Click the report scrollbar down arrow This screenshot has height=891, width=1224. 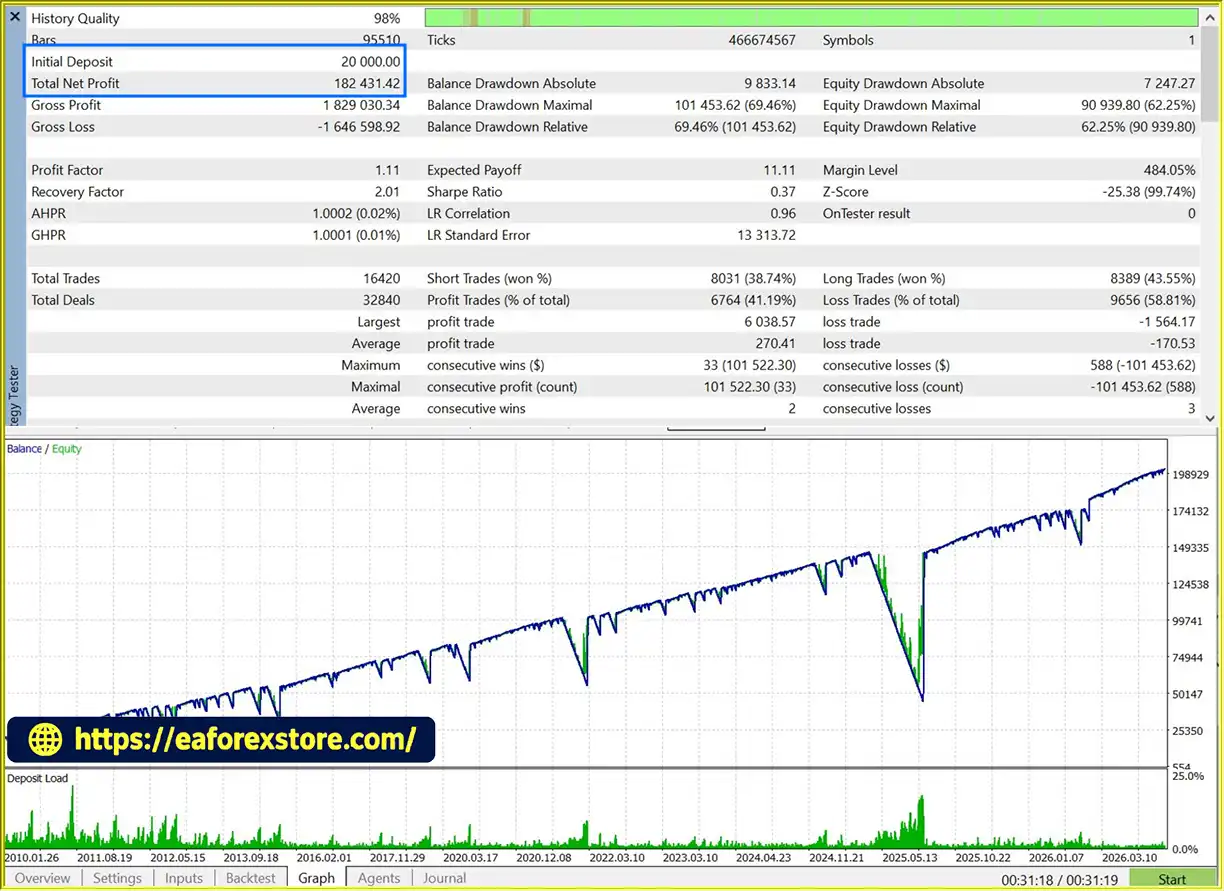[1210, 418]
